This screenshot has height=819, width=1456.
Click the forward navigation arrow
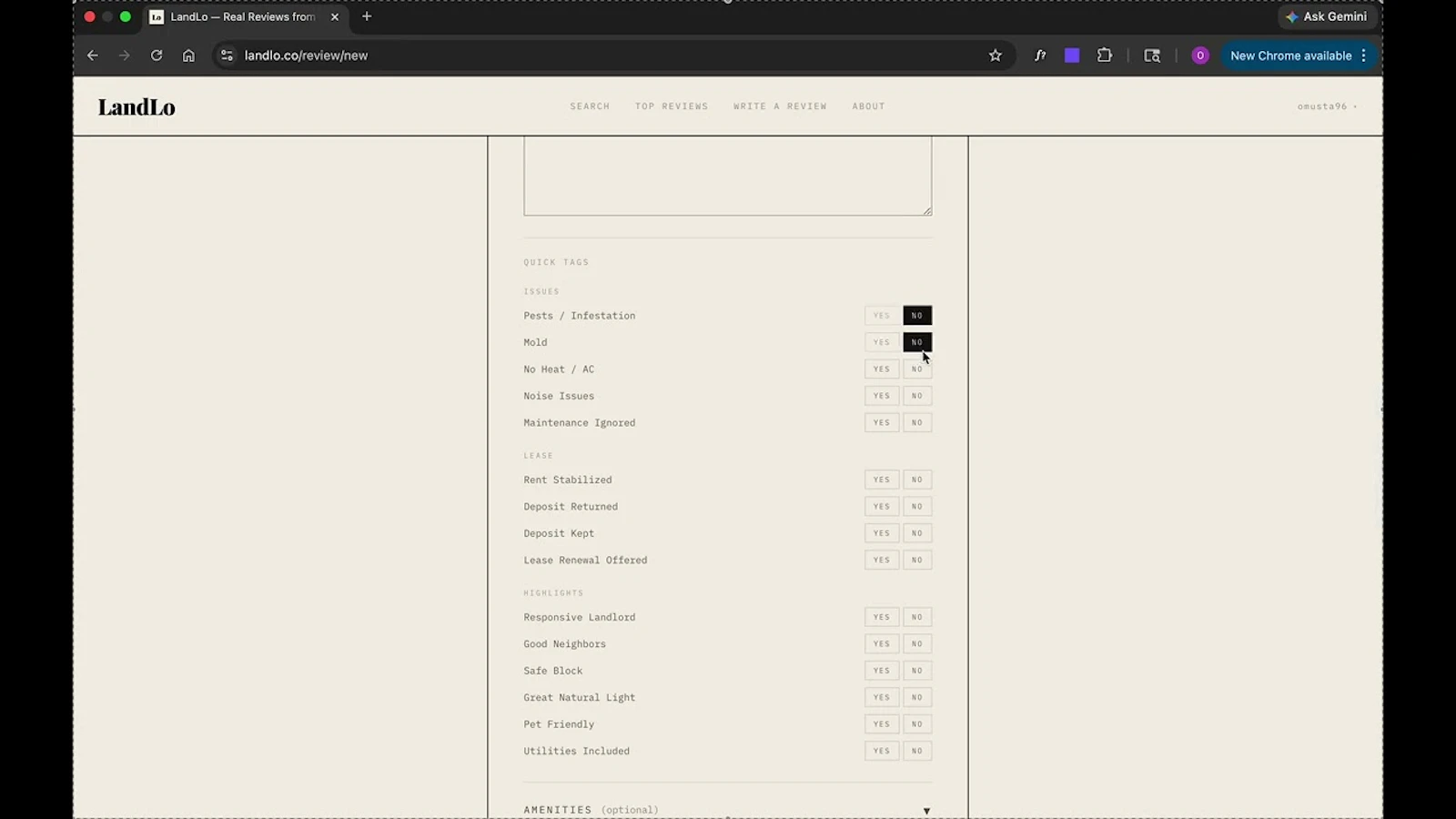point(125,56)
